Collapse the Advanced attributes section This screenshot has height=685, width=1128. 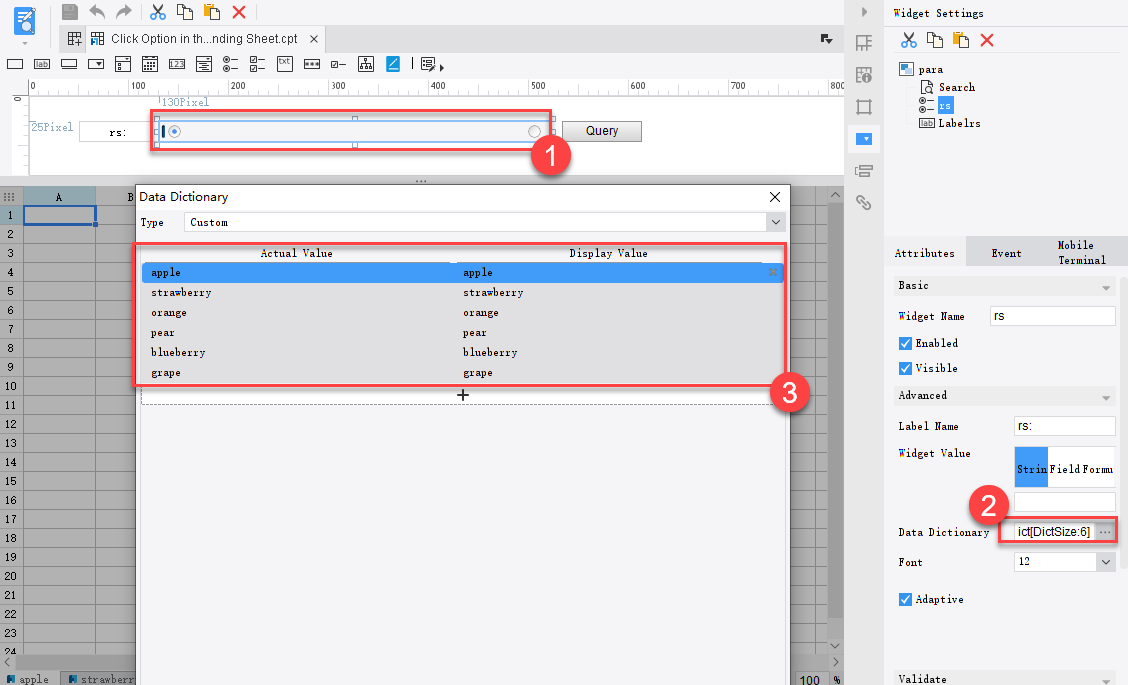tap(1105, 396)
